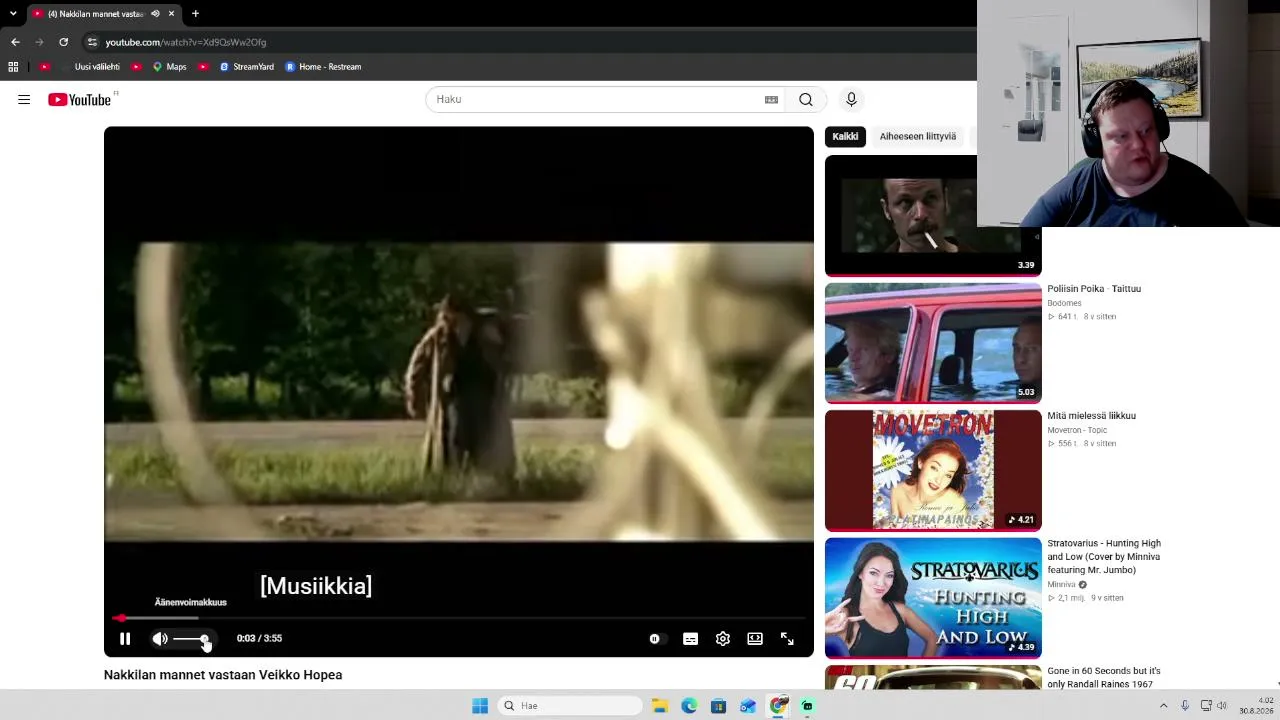Image resolution: width=1280 pixels, height=720 pixels.
Task: Open the network and volume quick settings
Action: [x=1213, y=706]
